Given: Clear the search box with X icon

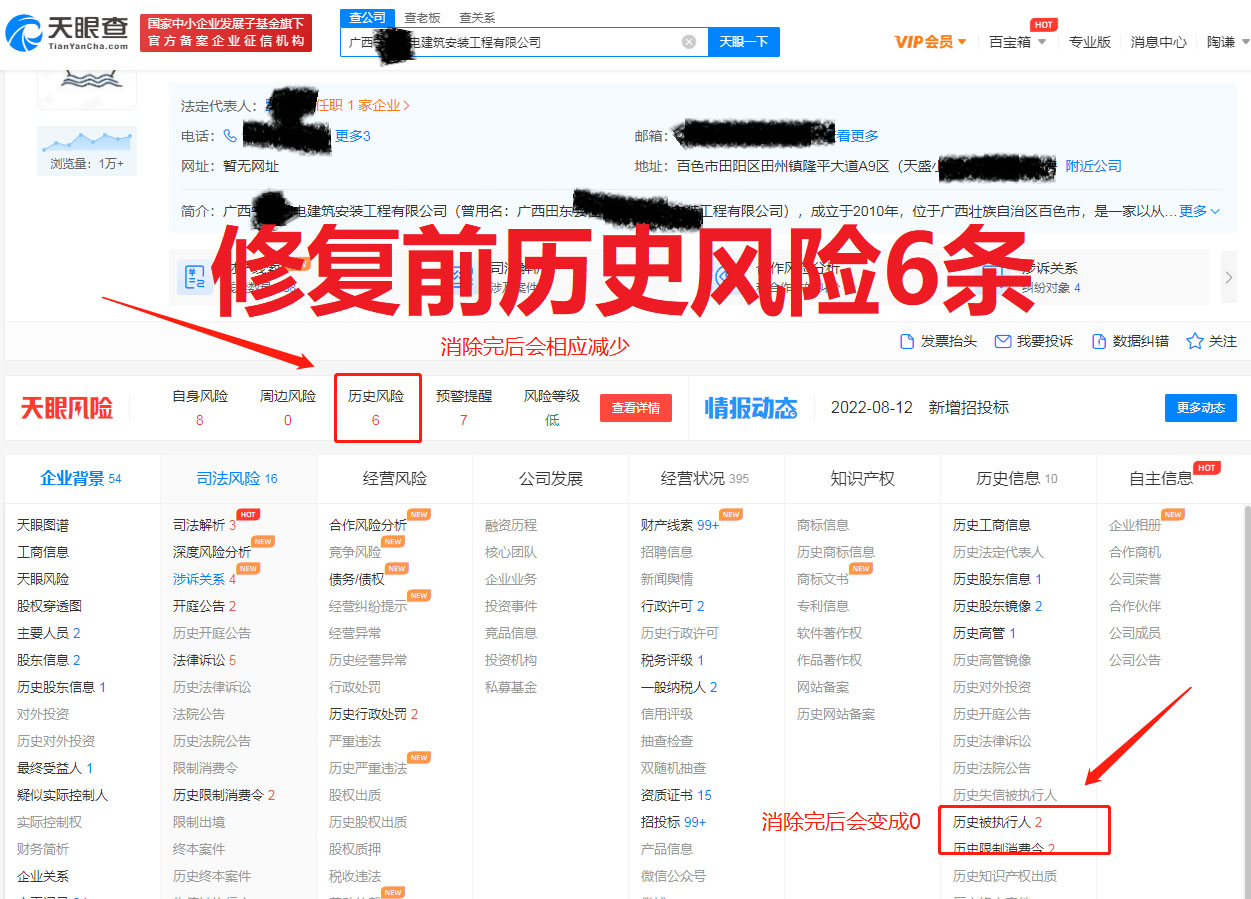Looking at the screenshot, I should pos(689,42).
